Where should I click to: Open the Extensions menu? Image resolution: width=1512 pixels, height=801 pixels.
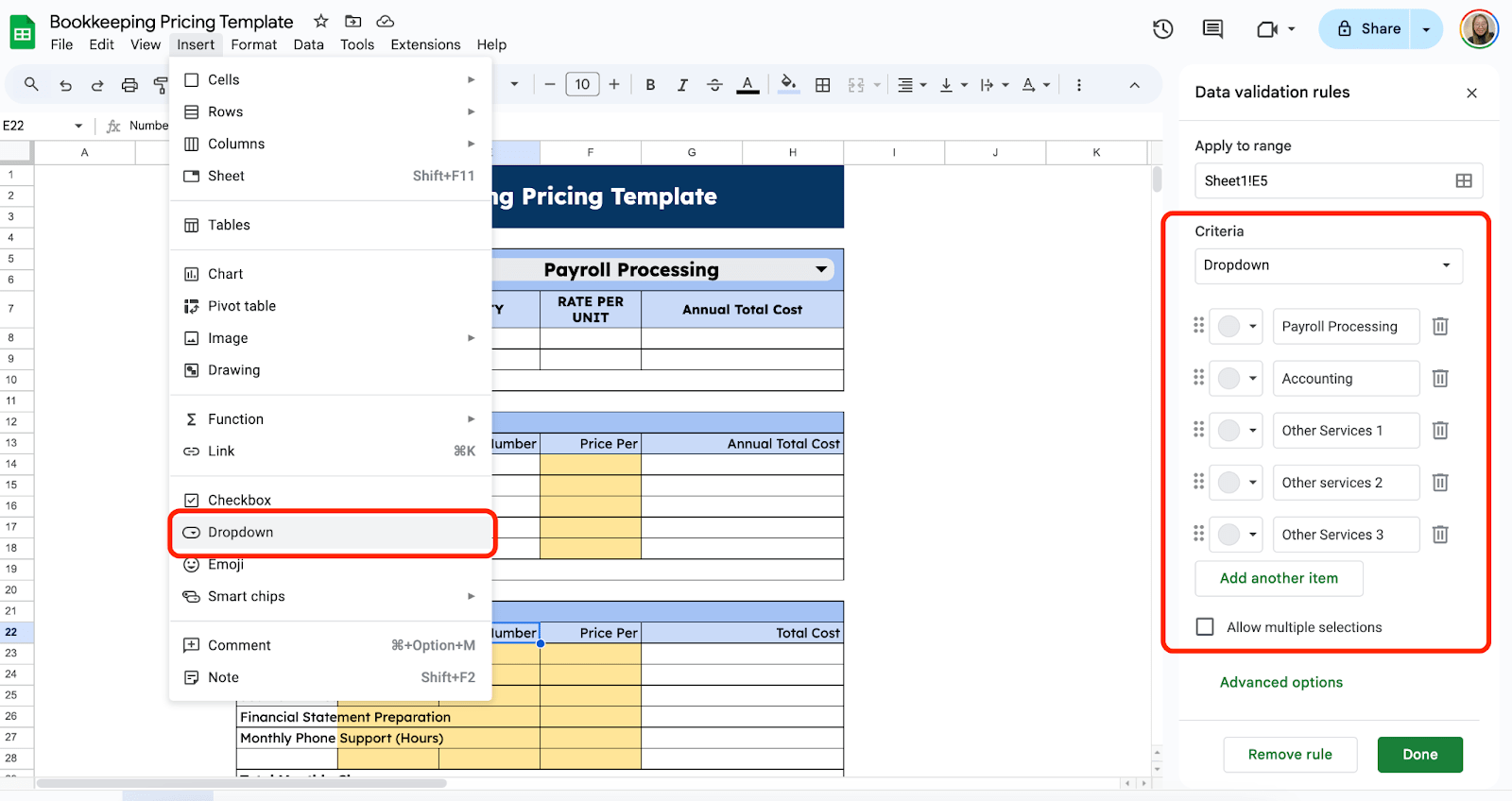click(x=425, y=44)
